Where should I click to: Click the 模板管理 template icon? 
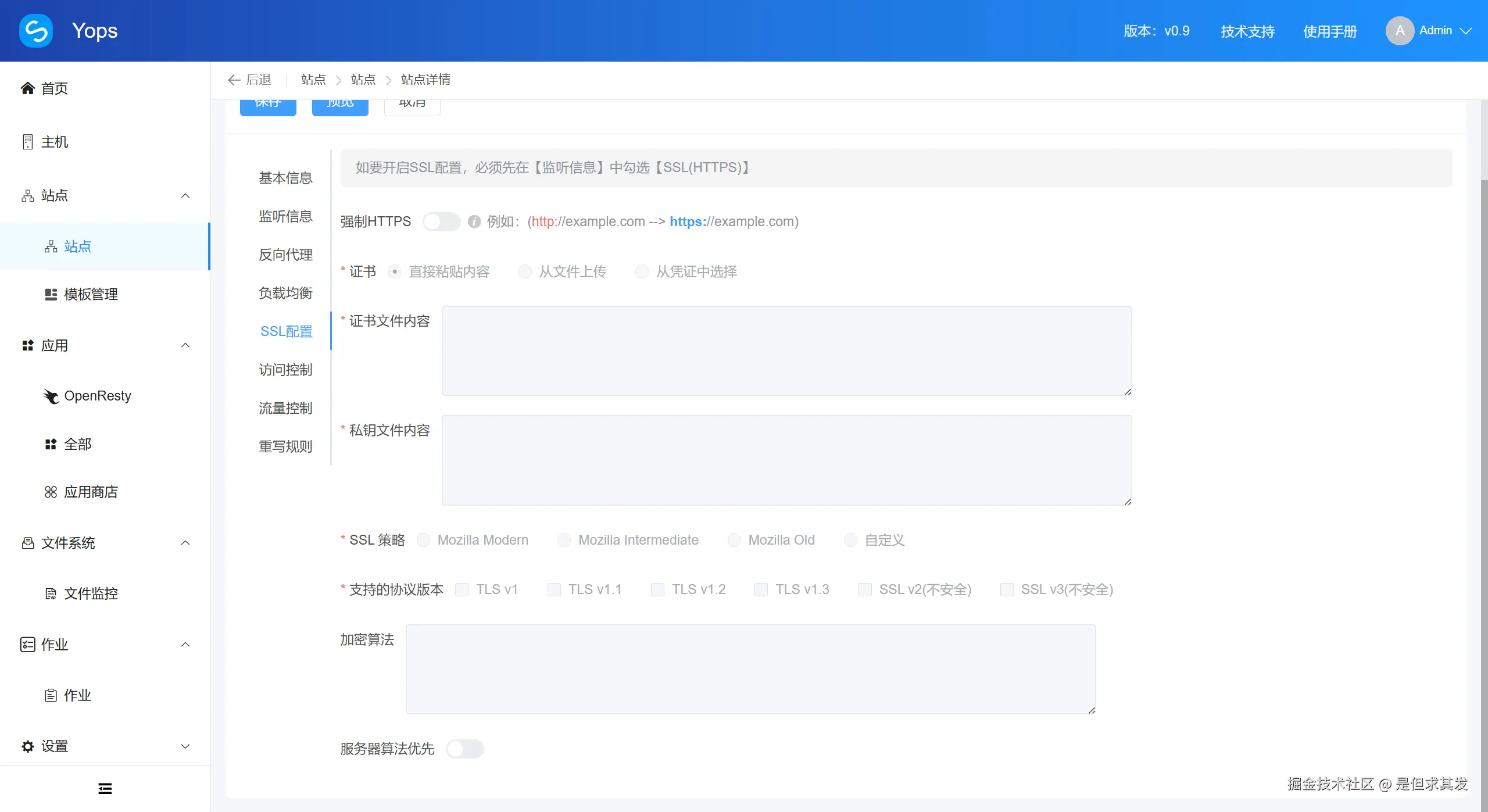51,295
